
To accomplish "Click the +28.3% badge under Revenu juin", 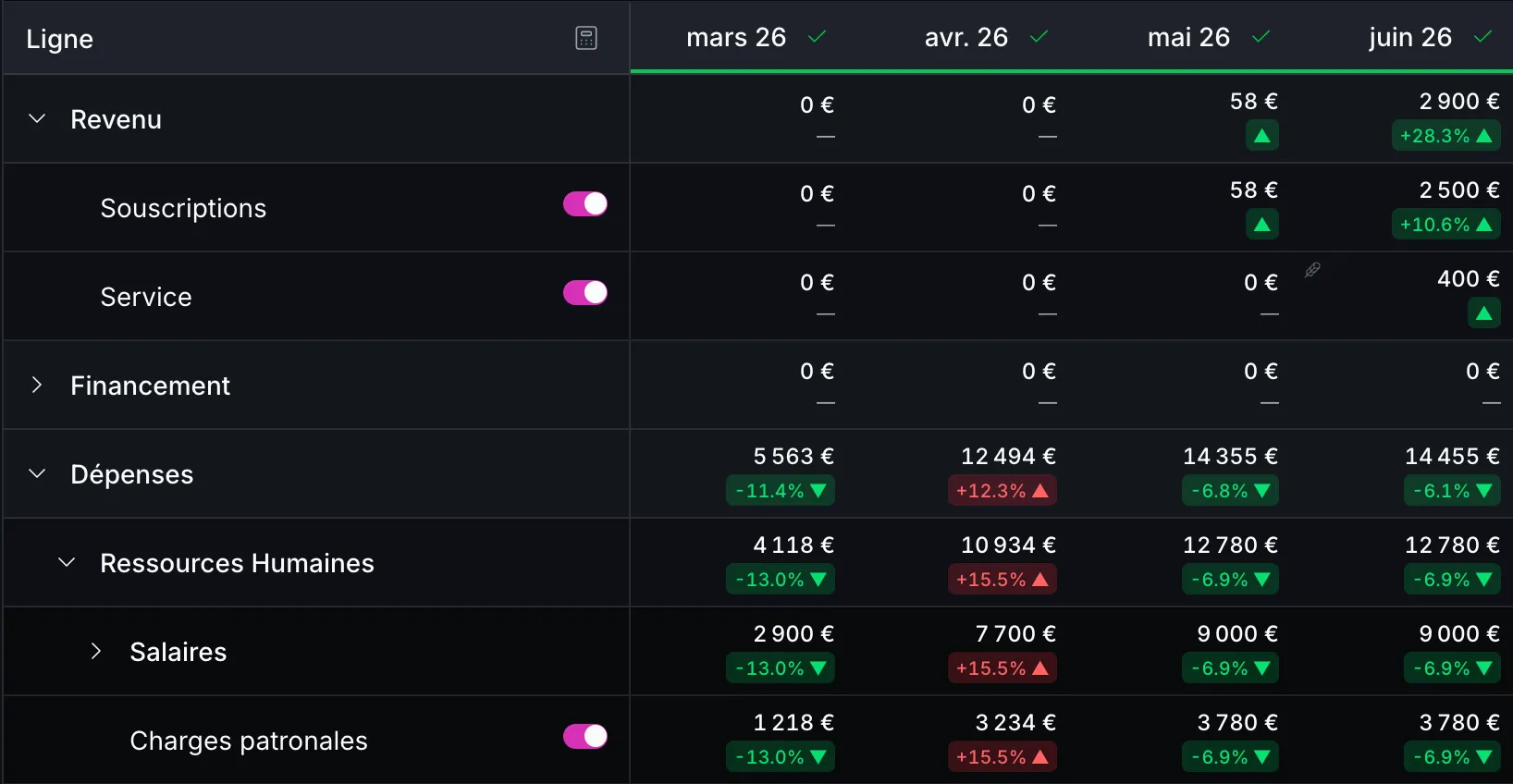I will pos(1445,136).
